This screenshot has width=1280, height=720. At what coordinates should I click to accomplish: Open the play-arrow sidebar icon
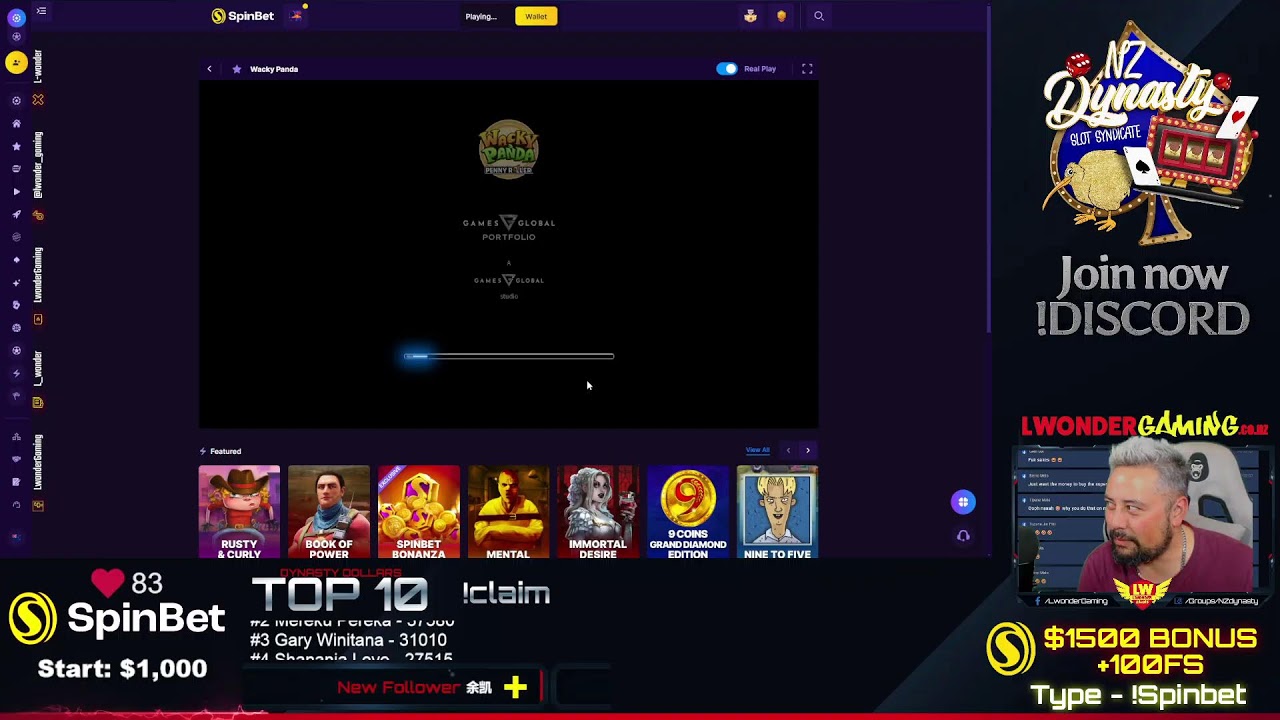pos(16,192)
